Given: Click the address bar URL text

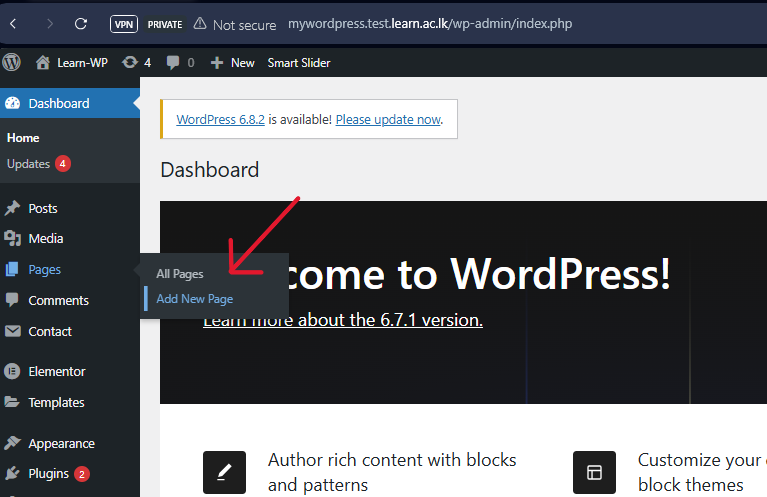Looking at the screenshot, I should [x=430, y=23].
